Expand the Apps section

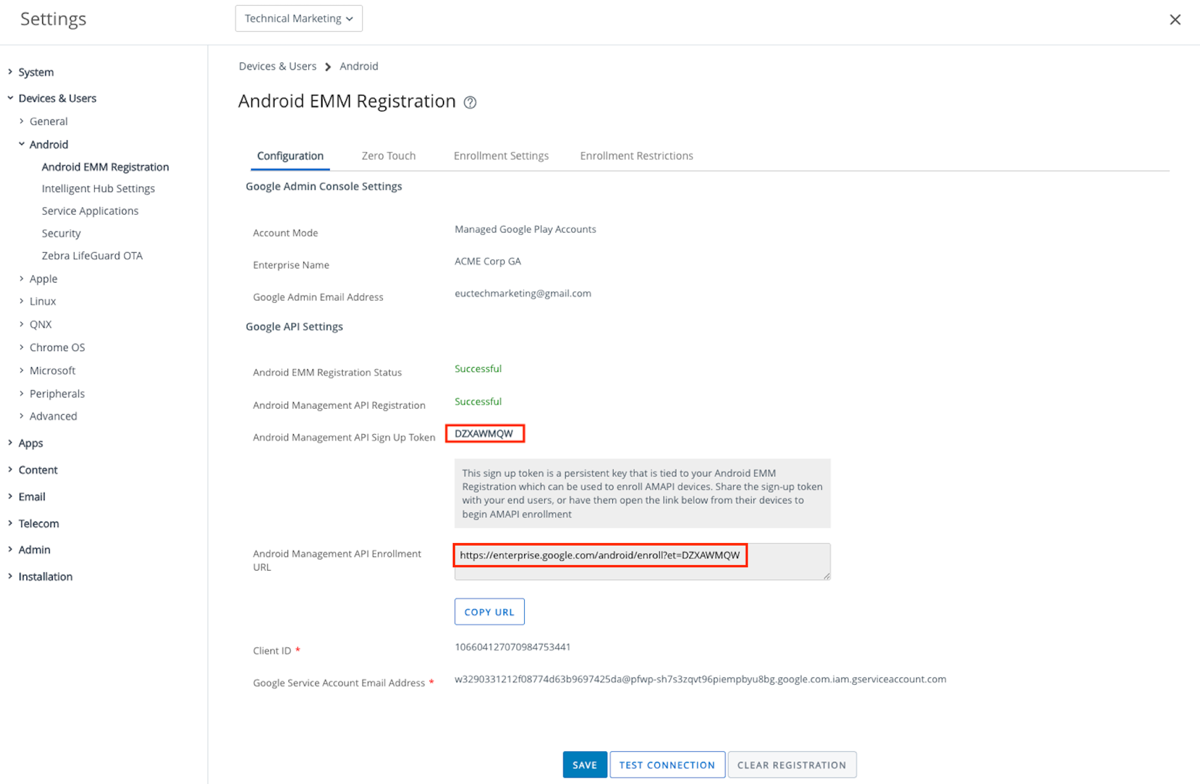click(31, 443)
